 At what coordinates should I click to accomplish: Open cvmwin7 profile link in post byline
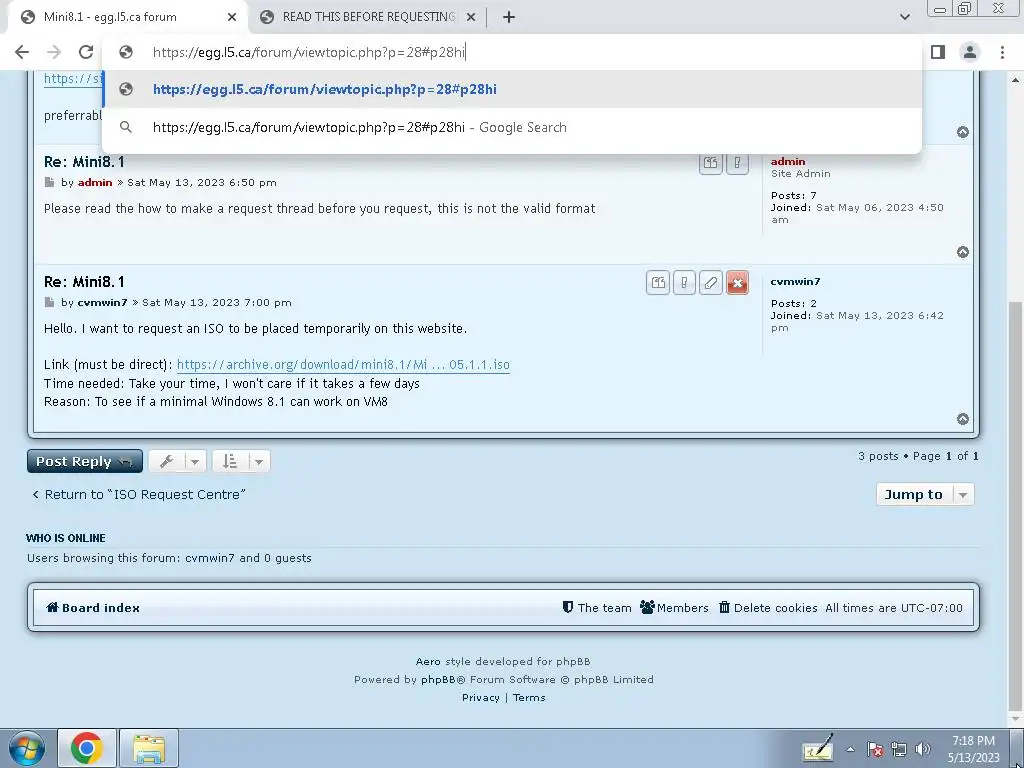[103, 302]
